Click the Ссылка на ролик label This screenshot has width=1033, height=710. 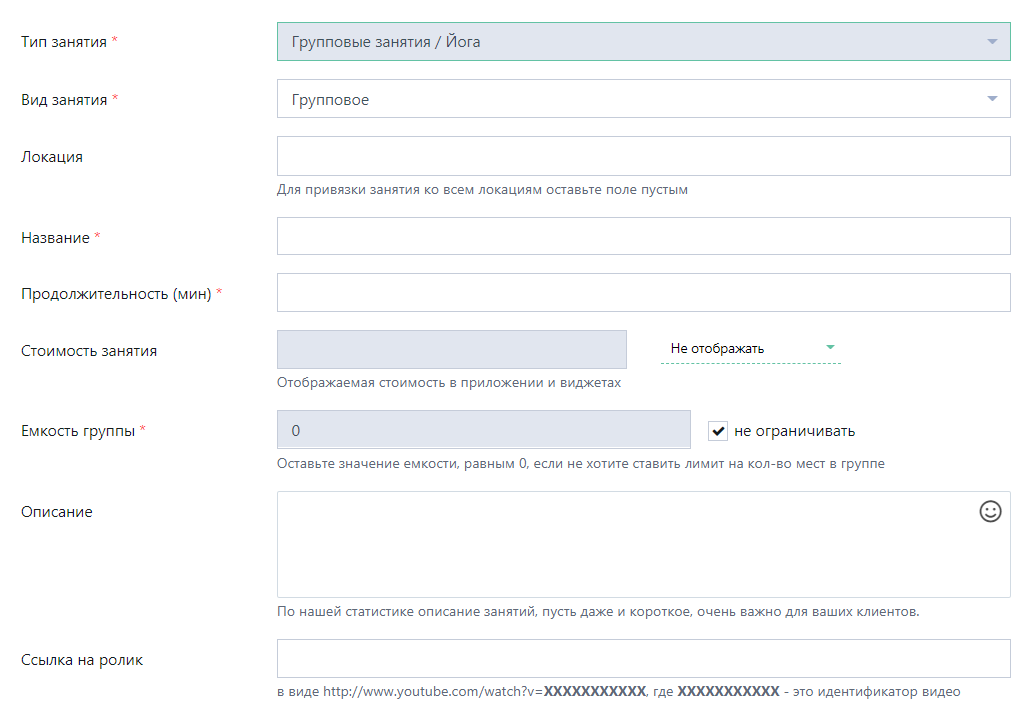pos(82,660)
